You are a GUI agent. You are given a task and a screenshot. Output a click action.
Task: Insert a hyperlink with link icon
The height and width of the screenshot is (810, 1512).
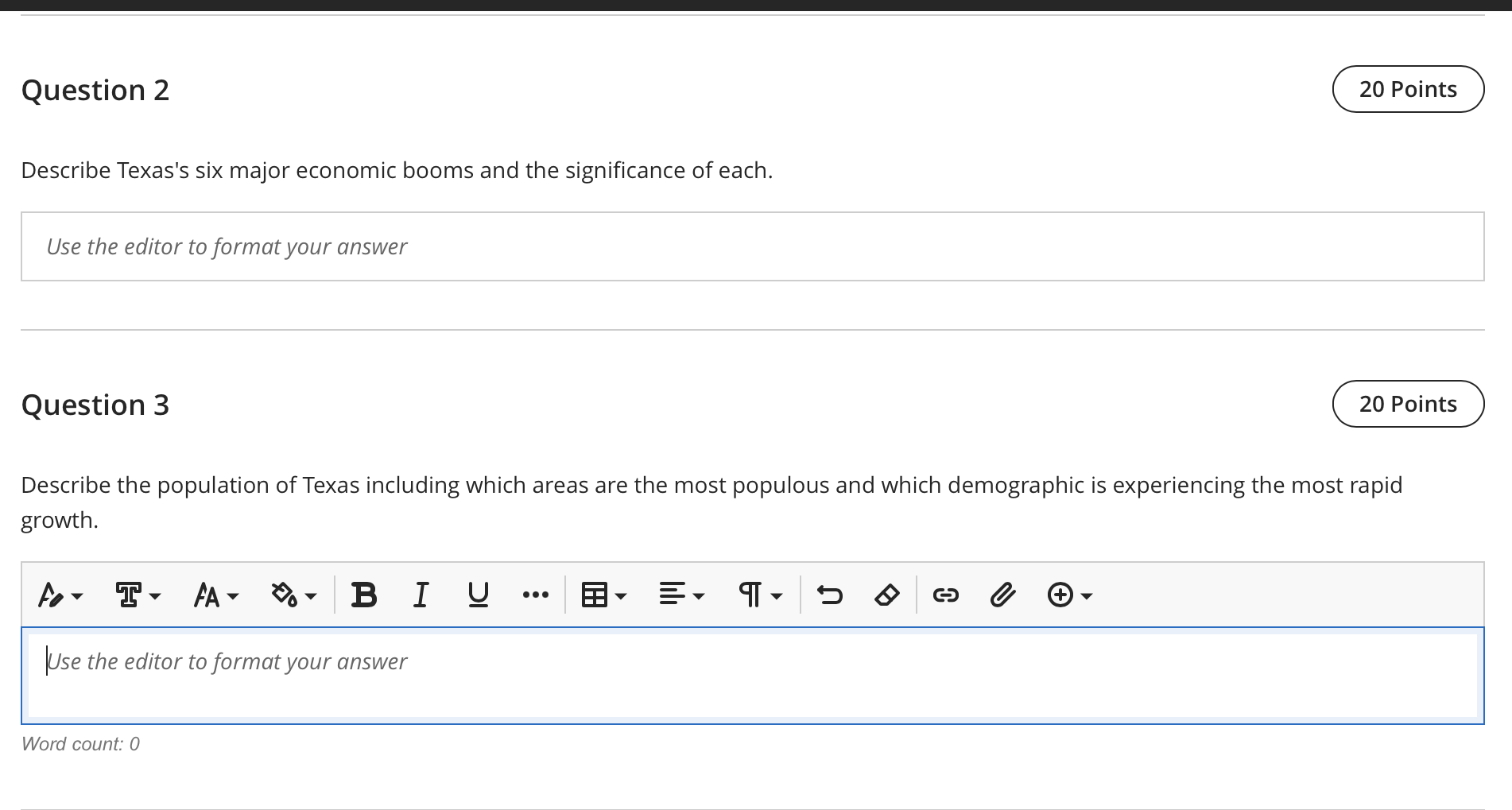(945, 595)
